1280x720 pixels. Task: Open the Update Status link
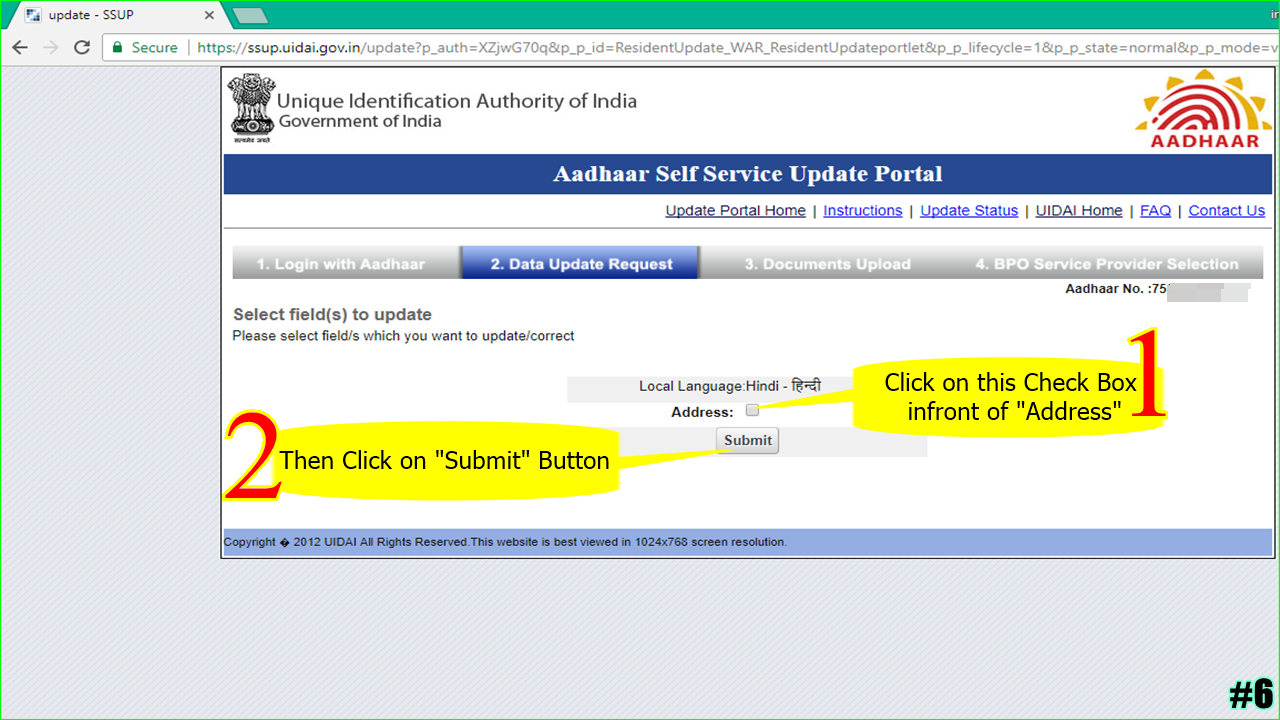(x=969, y=211)
